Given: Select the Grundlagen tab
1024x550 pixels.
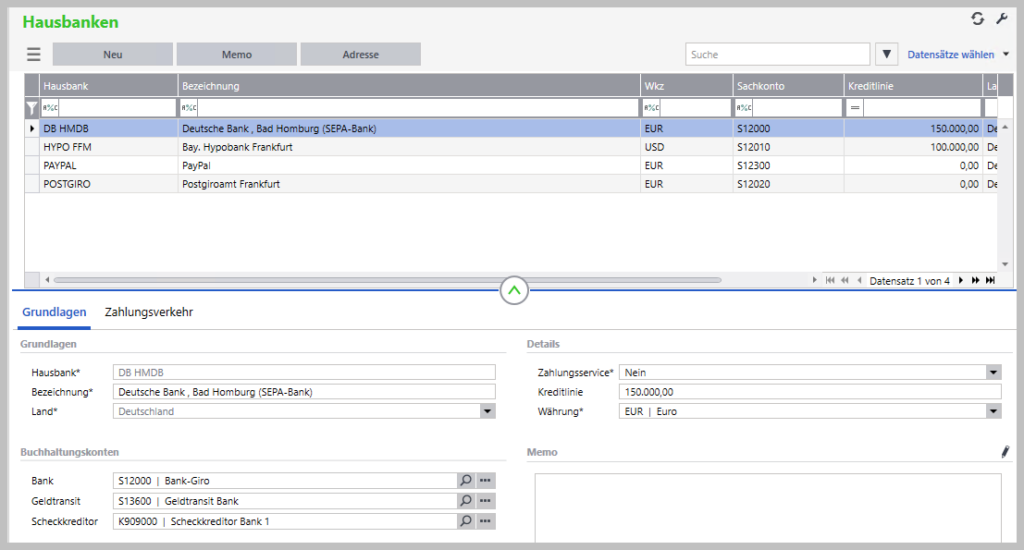Looking at the screenshot, I should 53,312.
